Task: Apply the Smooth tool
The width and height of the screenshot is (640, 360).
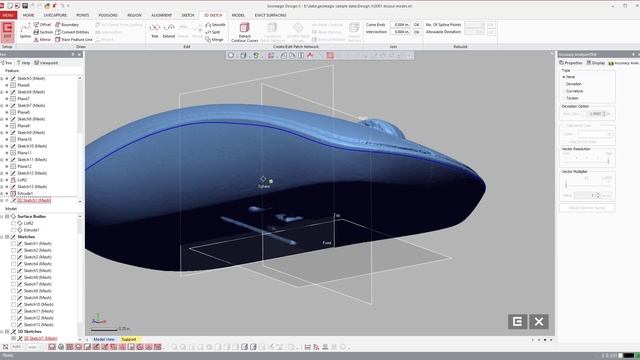Action: (x=216, y=24)
